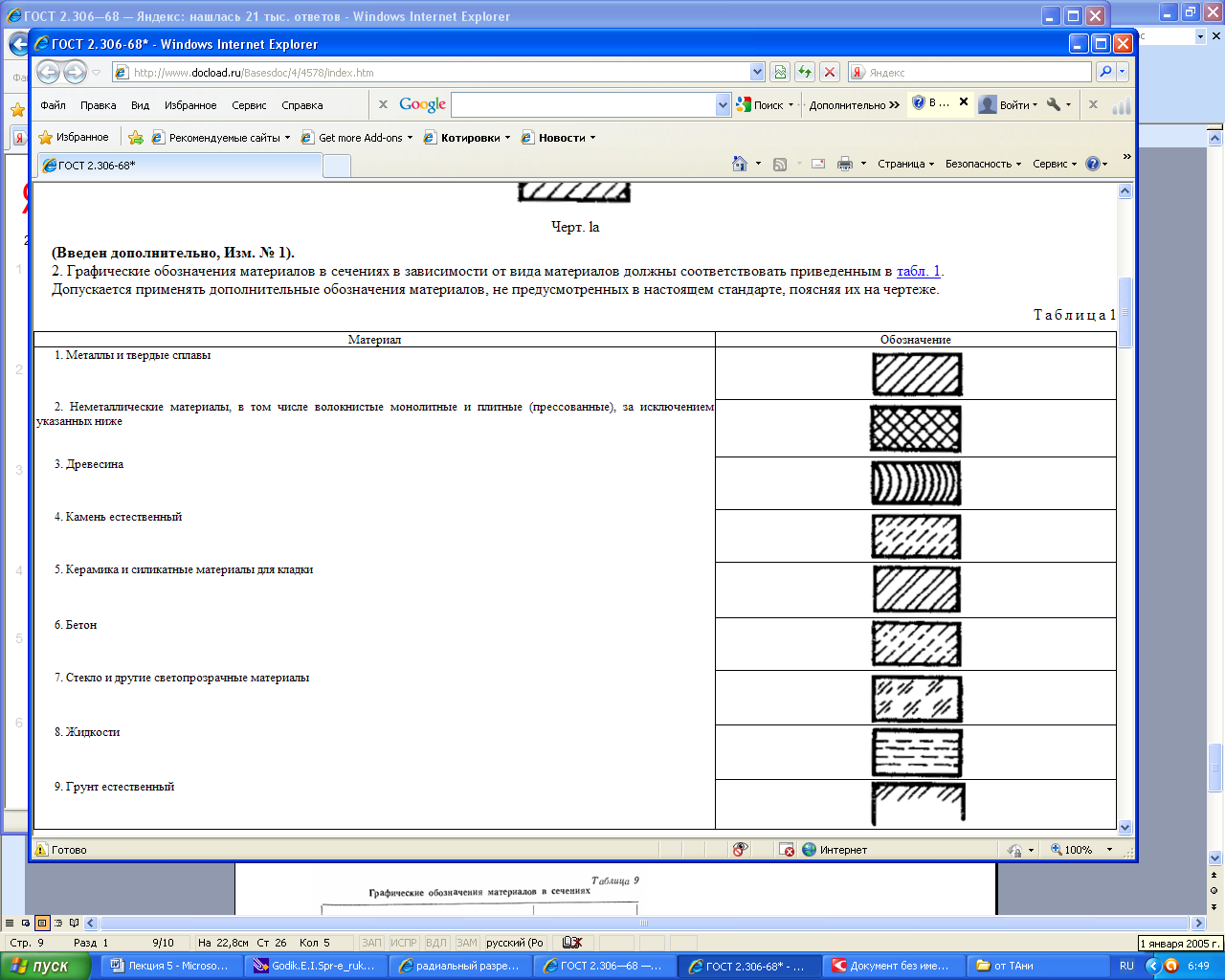Open the Вид menu
The width and height of the screenshot is (1225, 980).
point(141,105)
